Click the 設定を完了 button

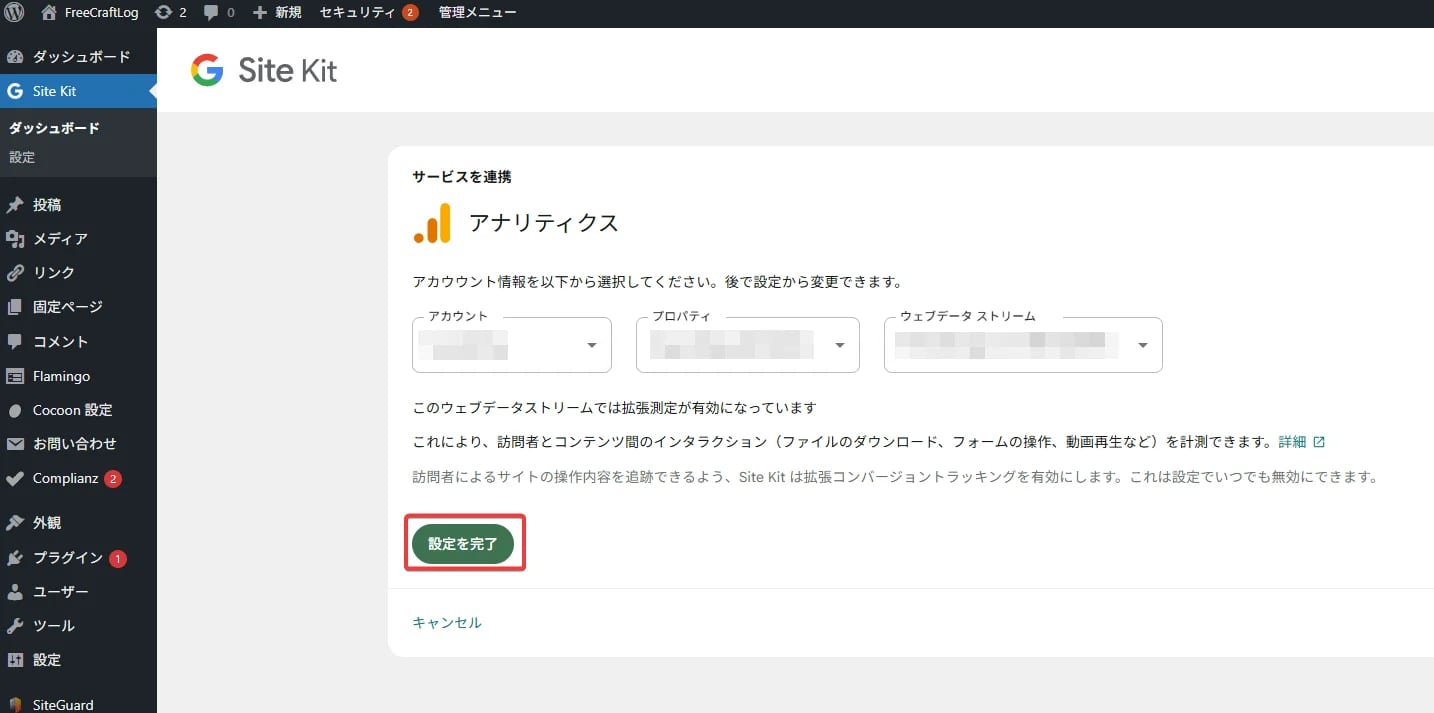pyautogui.click(x=464, y=543)
